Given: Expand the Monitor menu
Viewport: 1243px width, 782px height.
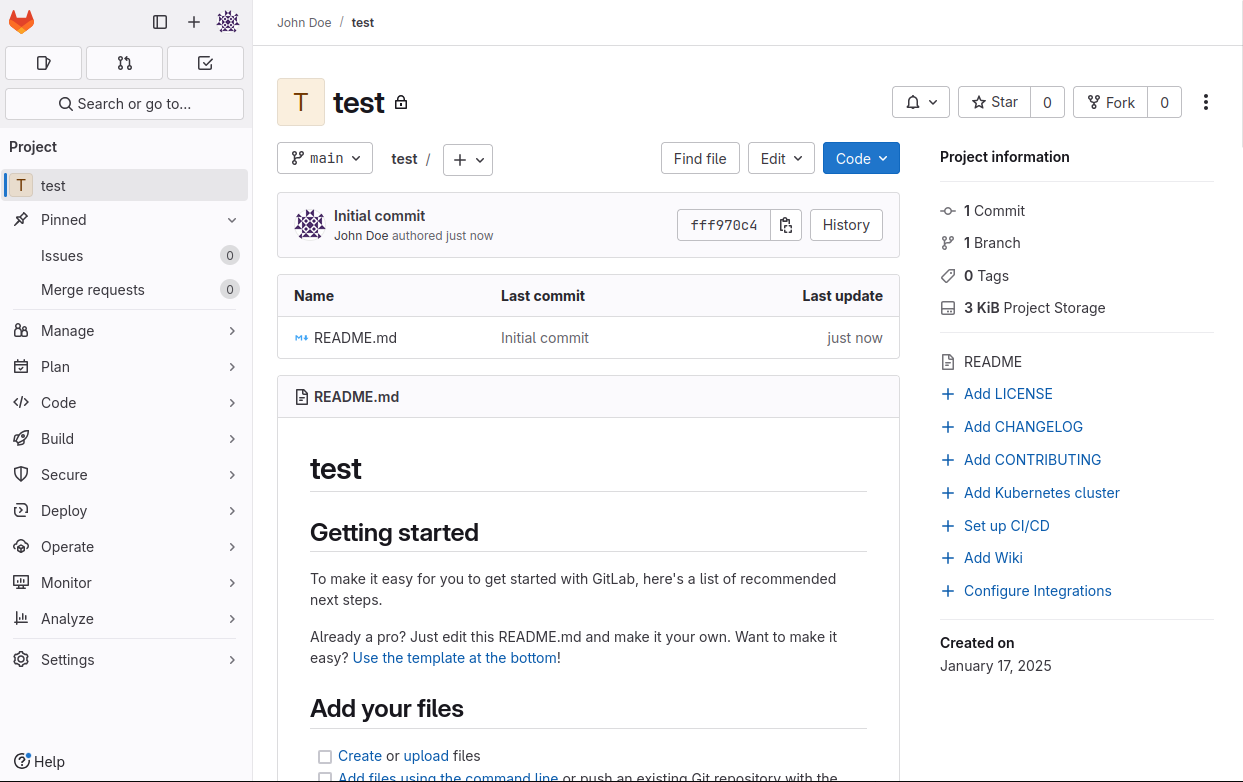Looking at the screenshot, I should pos(125,583).
